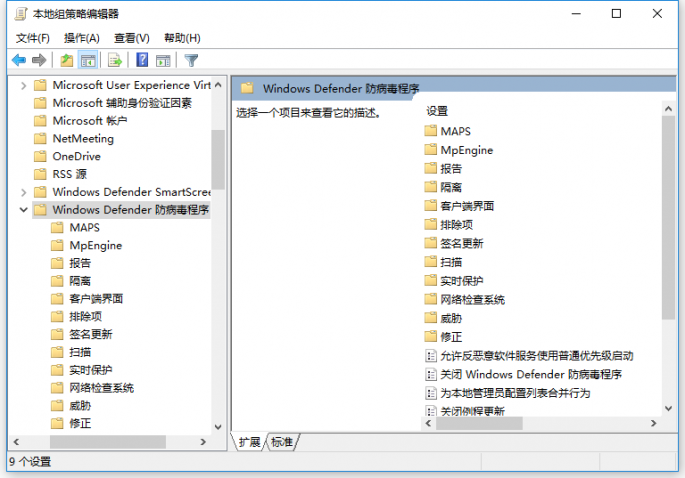Click right pane horizontal scrollbar left arrow
Screen dimensions: 685x478
coord(429,423)
